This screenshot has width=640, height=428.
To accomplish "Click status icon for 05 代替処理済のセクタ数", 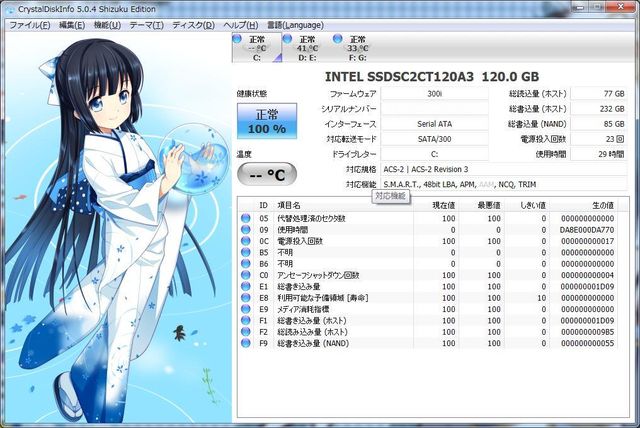I will click(x=245, y=218).
